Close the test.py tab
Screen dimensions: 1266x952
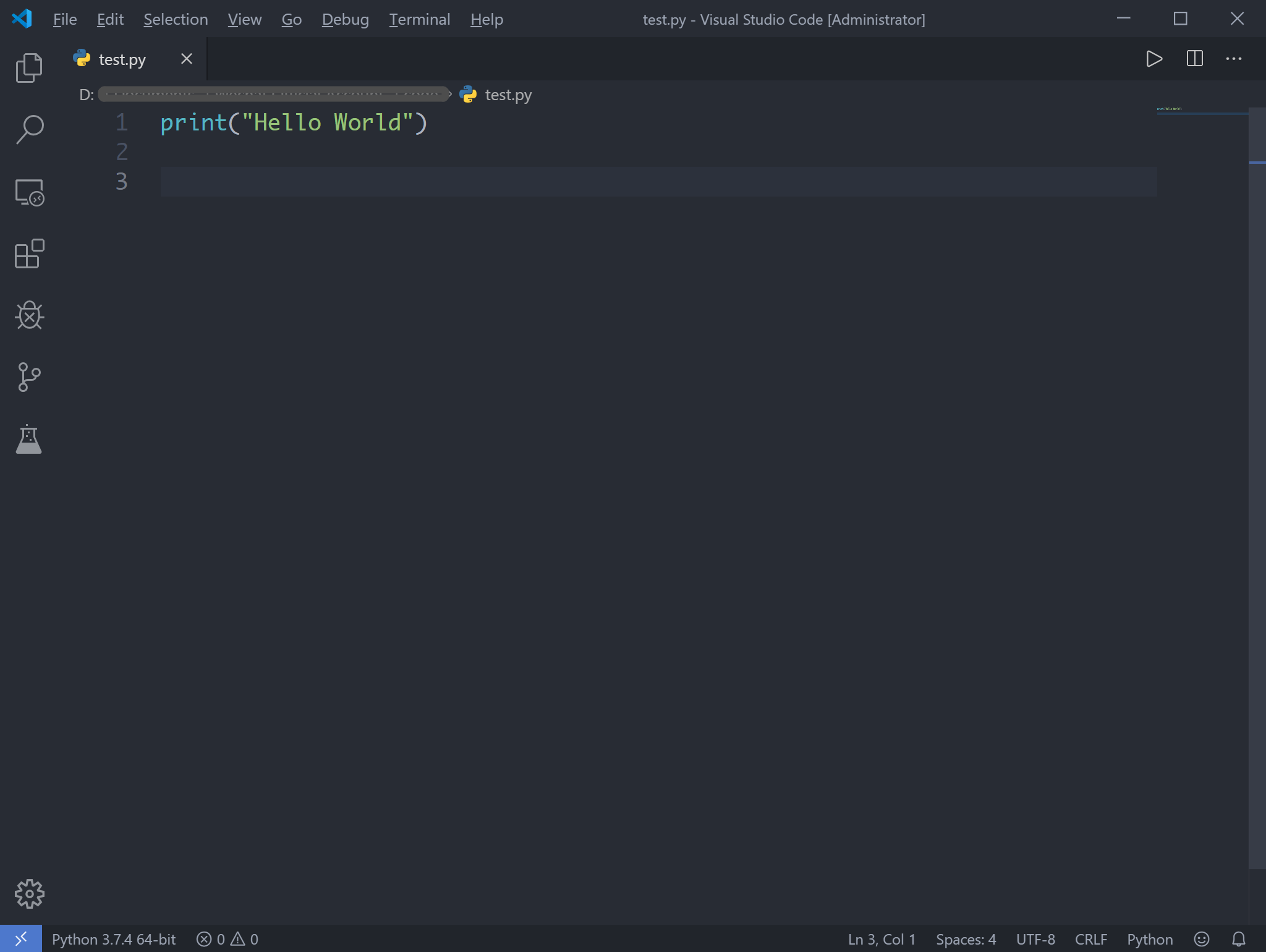(186, 59)
